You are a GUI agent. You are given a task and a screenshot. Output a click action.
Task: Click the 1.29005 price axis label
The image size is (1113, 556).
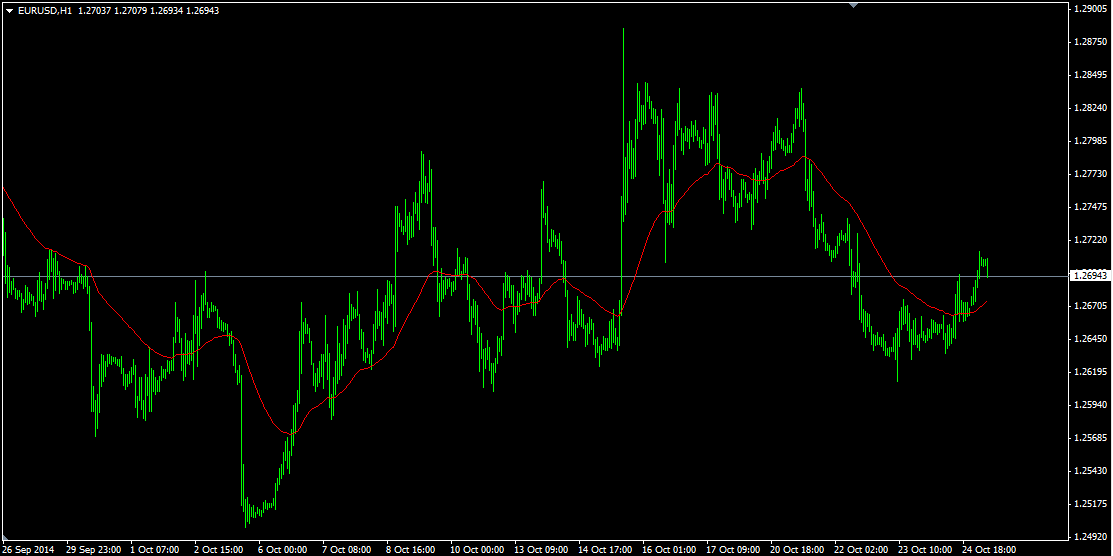(1089, 9)
